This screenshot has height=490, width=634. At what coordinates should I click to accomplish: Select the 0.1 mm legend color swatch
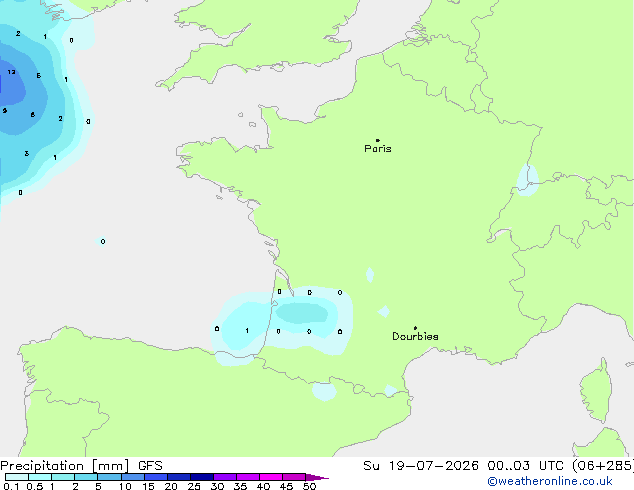[17, 477]
